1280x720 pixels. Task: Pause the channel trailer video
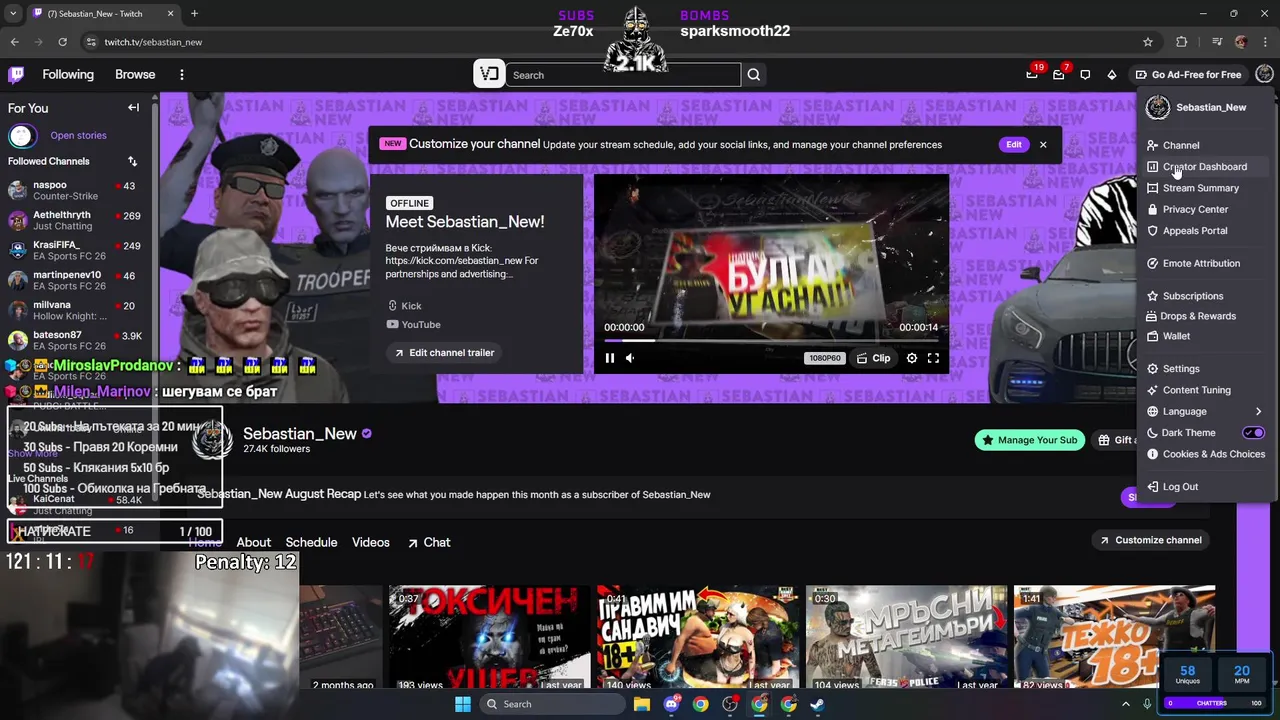(610, 358)
